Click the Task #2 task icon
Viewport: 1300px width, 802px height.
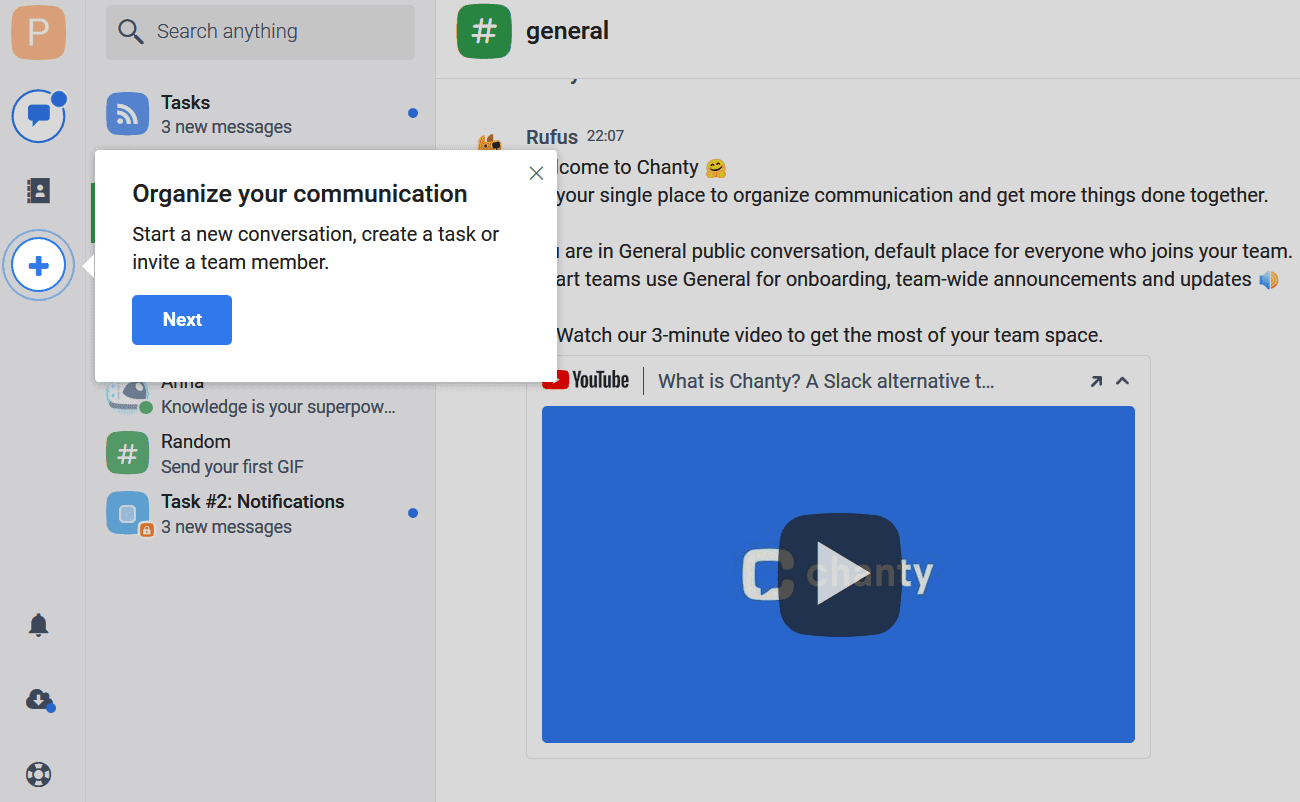[x=128, y=513]
